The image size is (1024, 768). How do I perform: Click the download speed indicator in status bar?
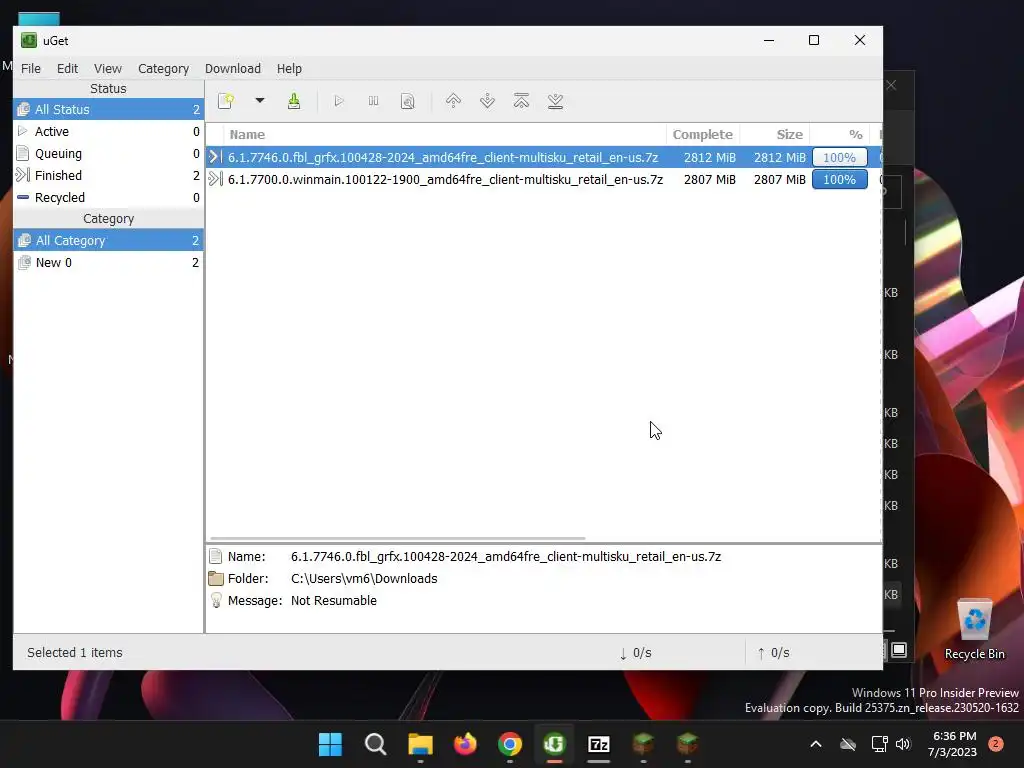coord(635,653)
